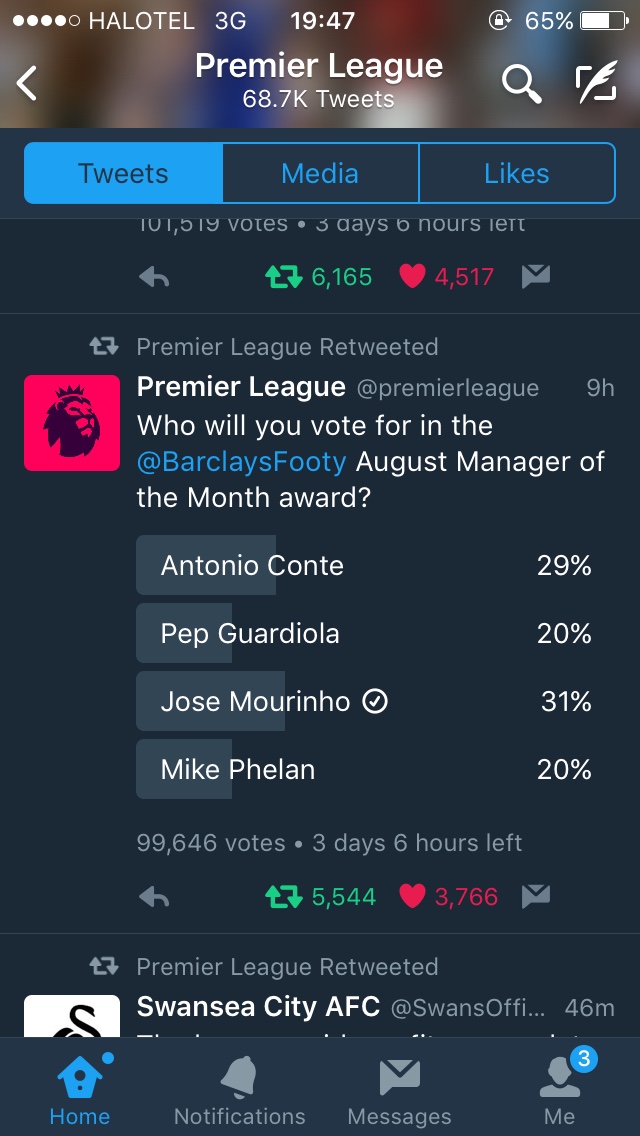The width and height of the screenshot is (640, 1136).
Task: Open the Notifications bell tab
Action: [239, 1091]
